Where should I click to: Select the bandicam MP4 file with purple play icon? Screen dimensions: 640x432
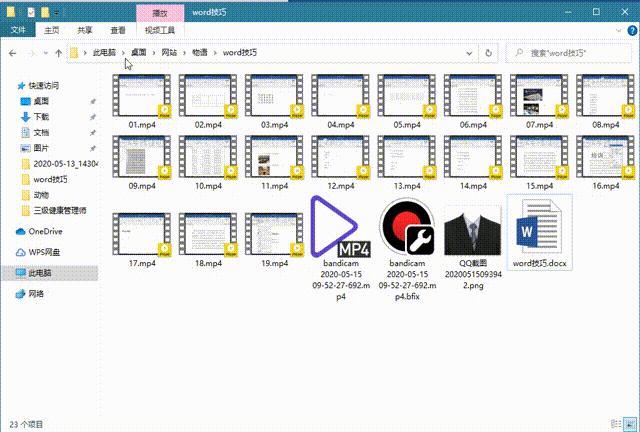click(x=340, y=227)
